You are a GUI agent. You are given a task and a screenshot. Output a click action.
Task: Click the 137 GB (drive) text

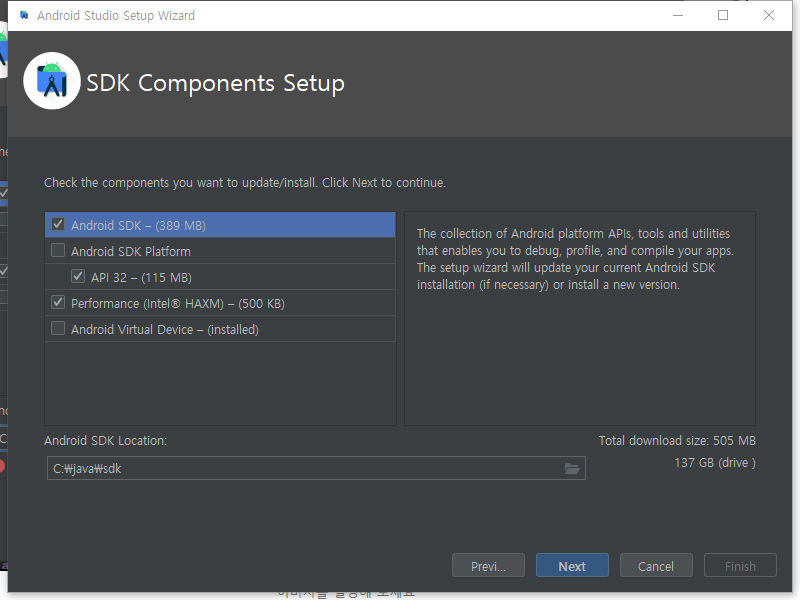click(715, 463)
